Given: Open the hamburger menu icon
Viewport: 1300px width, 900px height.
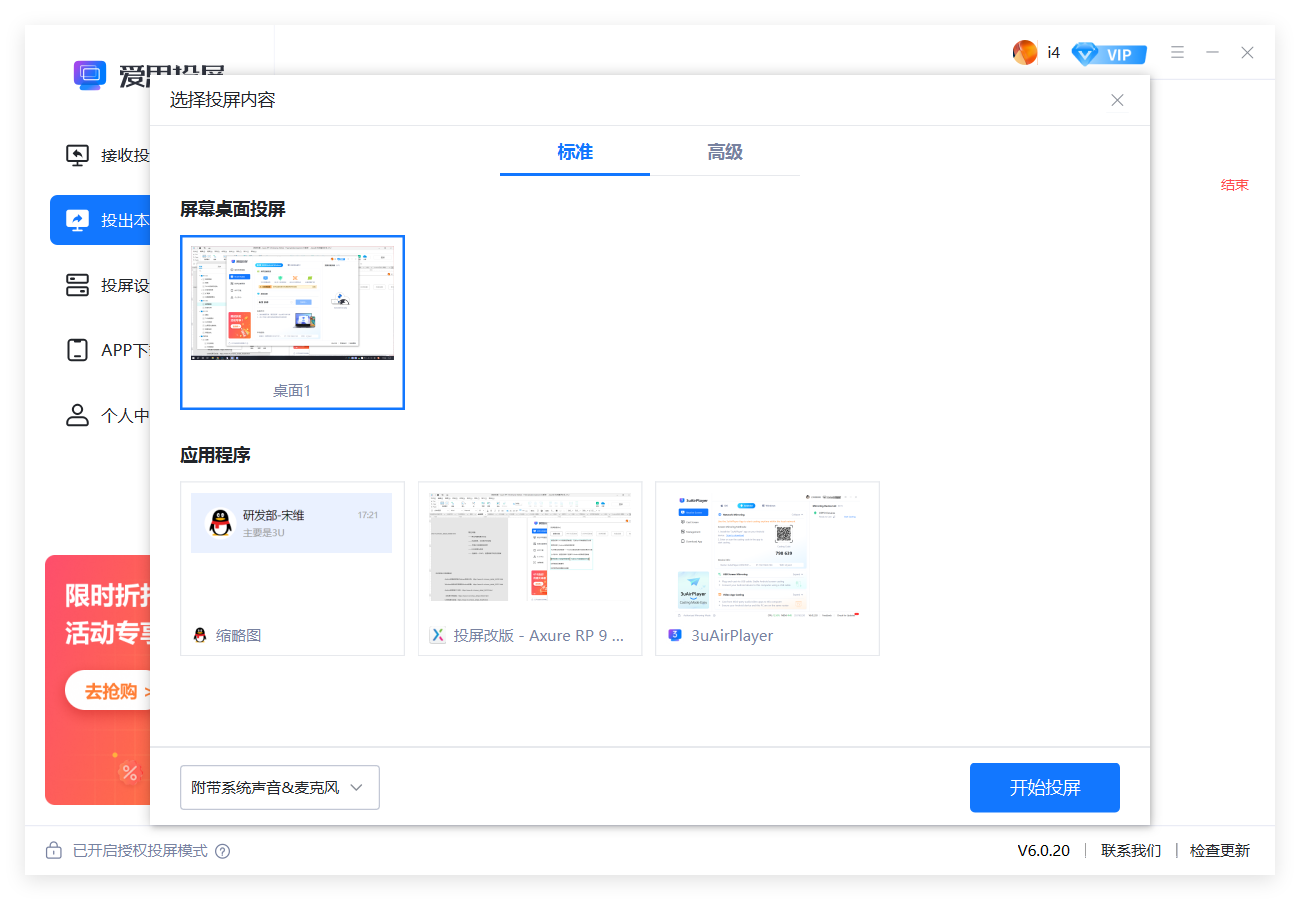Looking at the screenshot, I should [1177, 52].
